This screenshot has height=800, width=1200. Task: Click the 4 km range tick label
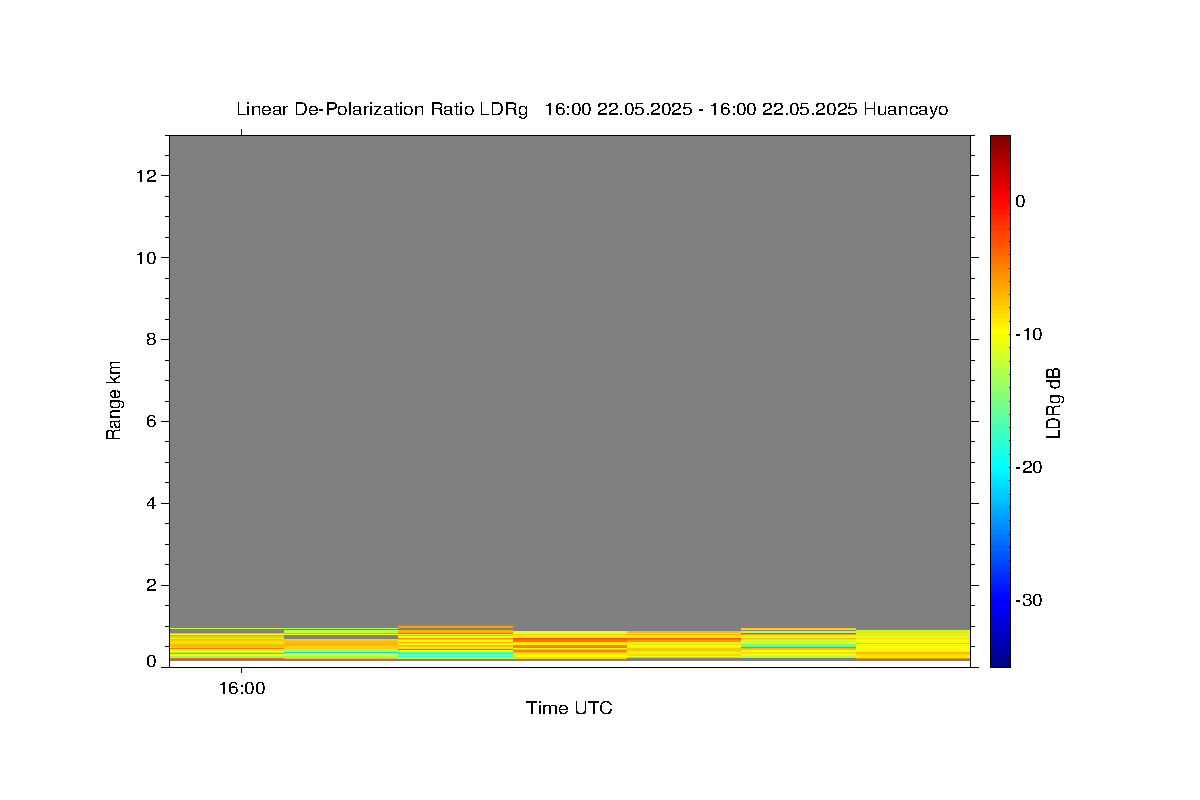[154, 503]
